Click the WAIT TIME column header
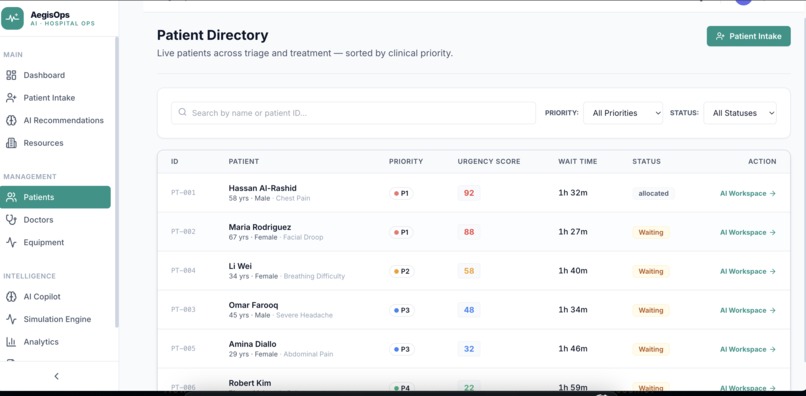The width and height of the screenshot is (806, 396). click(x=578, y=161)
